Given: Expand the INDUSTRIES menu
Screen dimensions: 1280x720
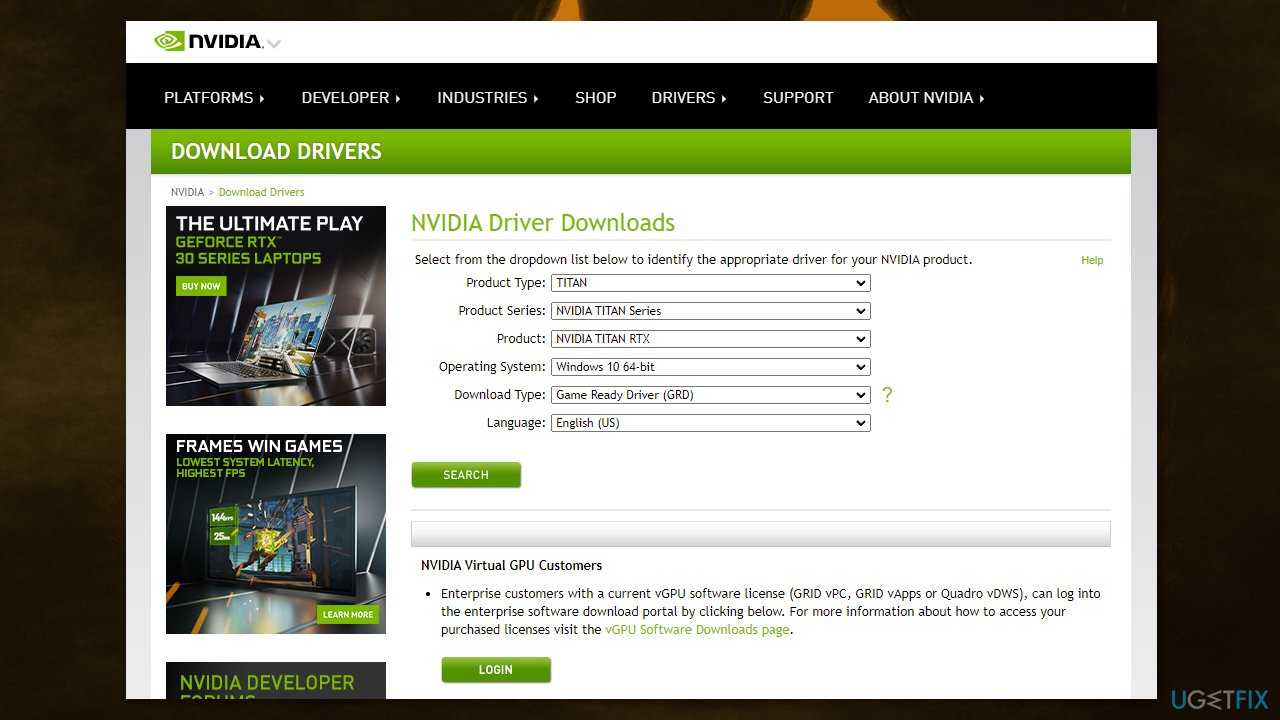Looking at the screenshot, I should click(x=487, y=98).
